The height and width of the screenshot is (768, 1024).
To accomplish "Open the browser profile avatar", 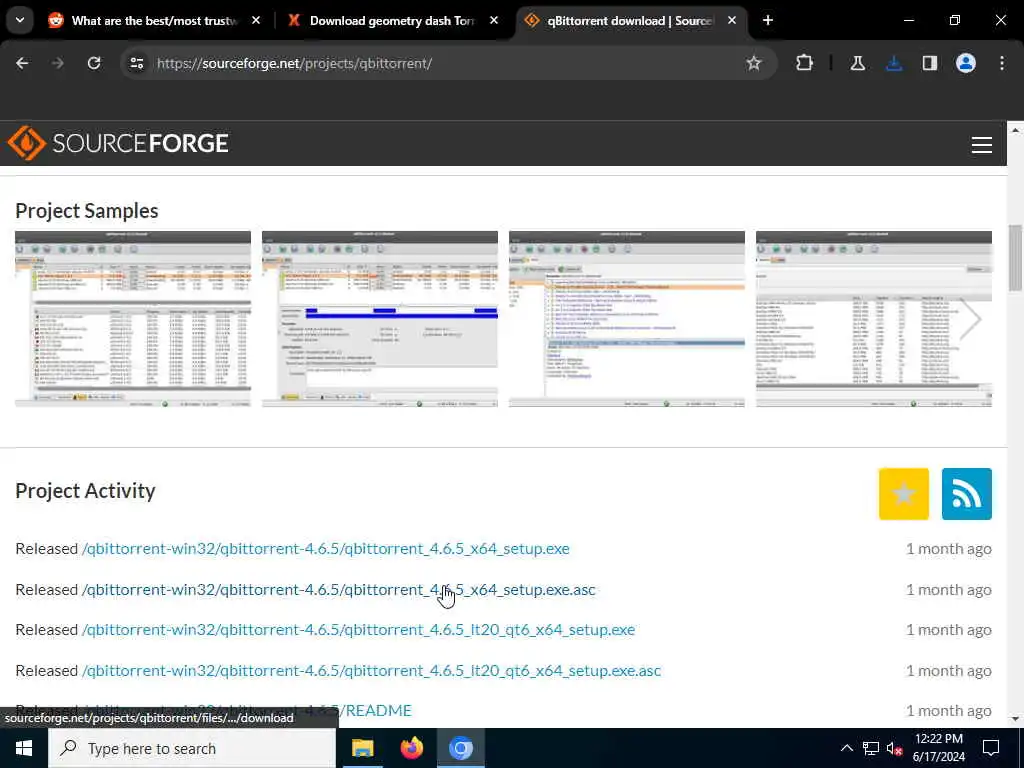I will tap(965, 63).
